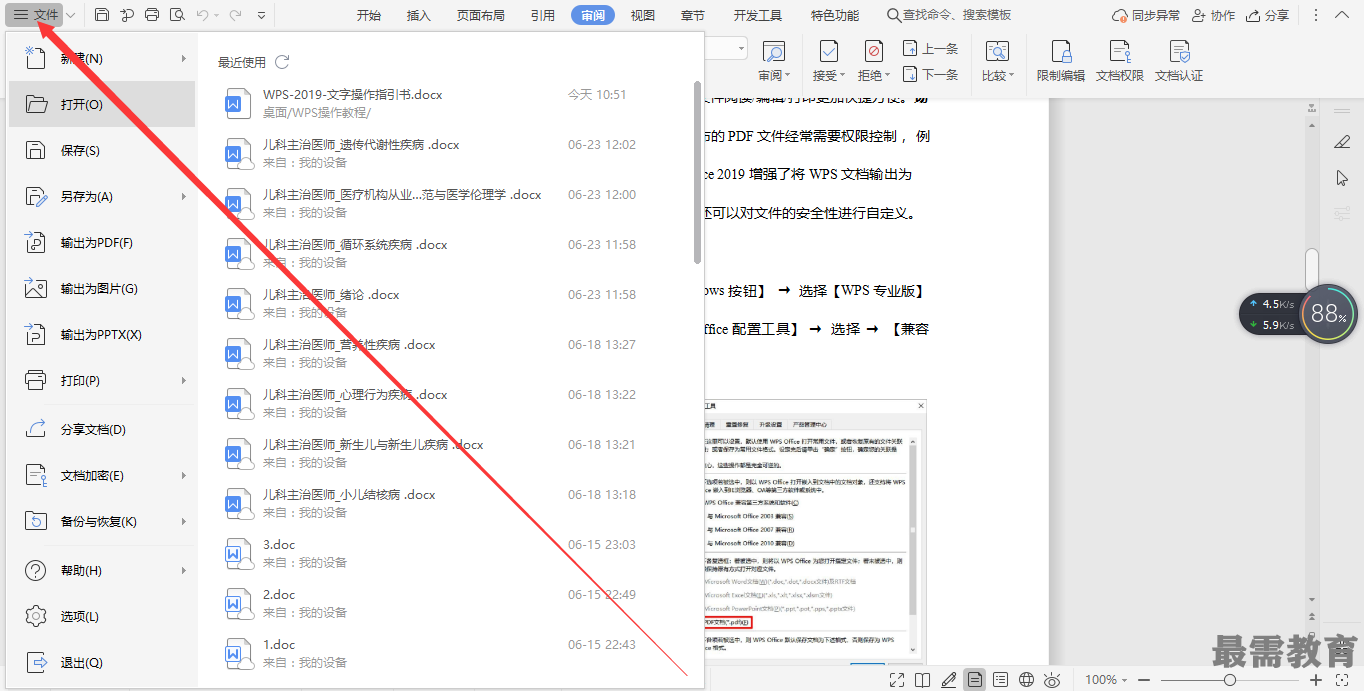Expand the arrow next to 文件 button
The height and width of the screenshot is (691, 1364).
pos(71,16)
